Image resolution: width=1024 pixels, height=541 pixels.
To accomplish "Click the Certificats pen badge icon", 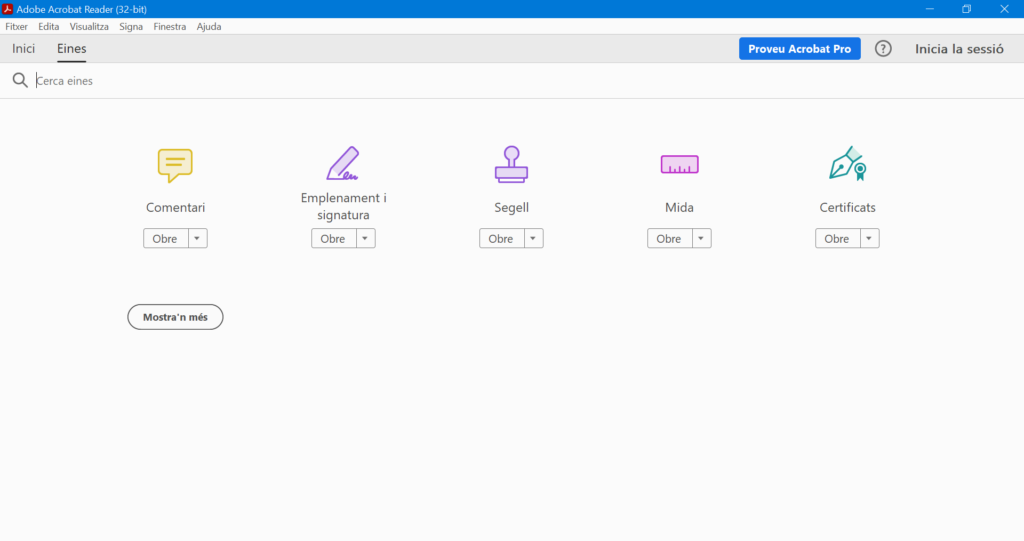I will [x=847, y=164].
